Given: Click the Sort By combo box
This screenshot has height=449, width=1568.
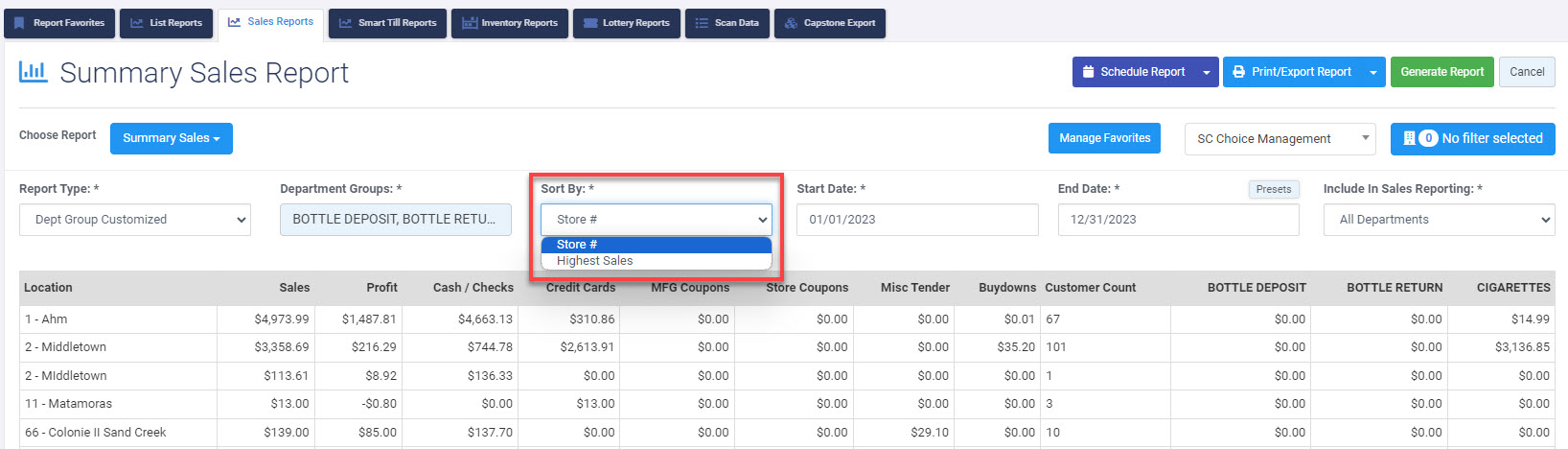Looking at the screenshot, I should tap(657, 220).
